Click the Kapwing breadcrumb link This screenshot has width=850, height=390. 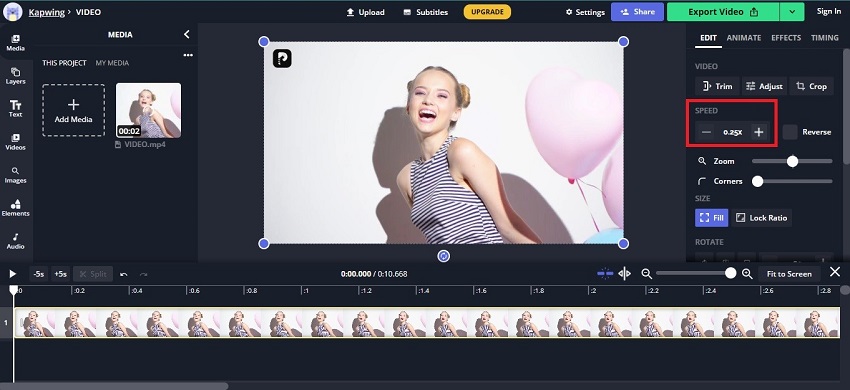click(46, 12)
